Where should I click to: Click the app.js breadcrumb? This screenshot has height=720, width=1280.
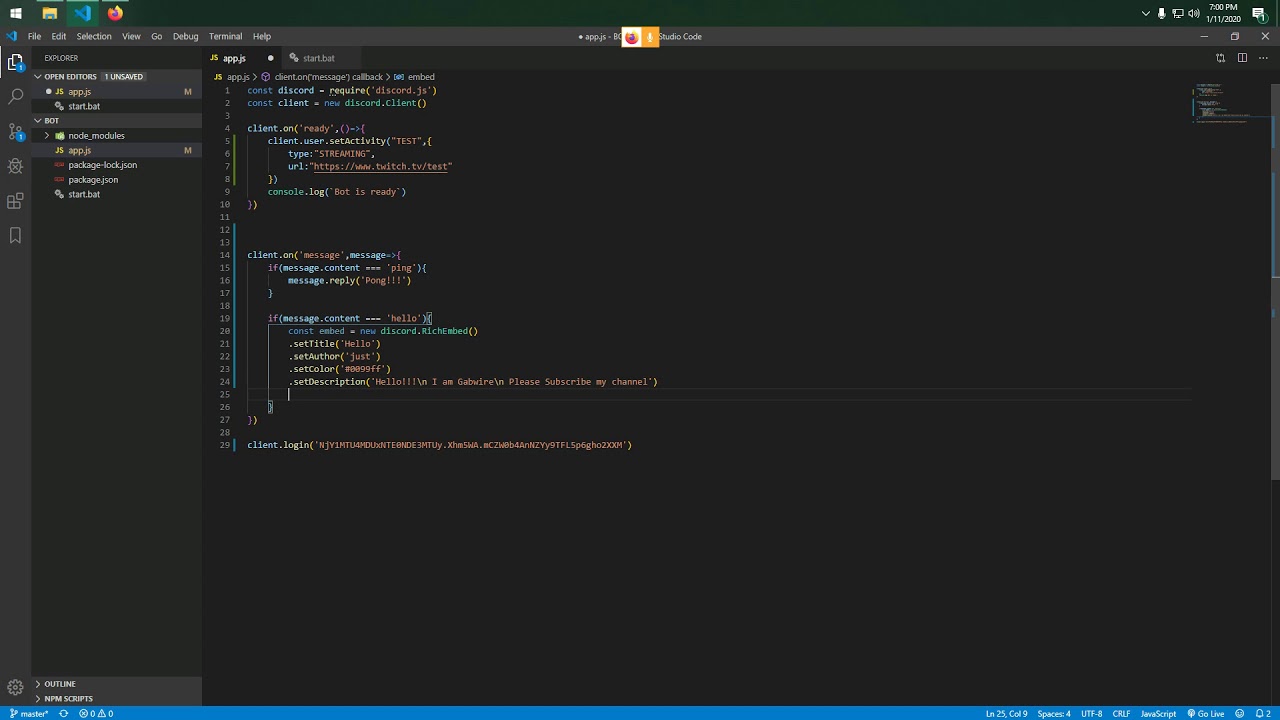(231, 77)
